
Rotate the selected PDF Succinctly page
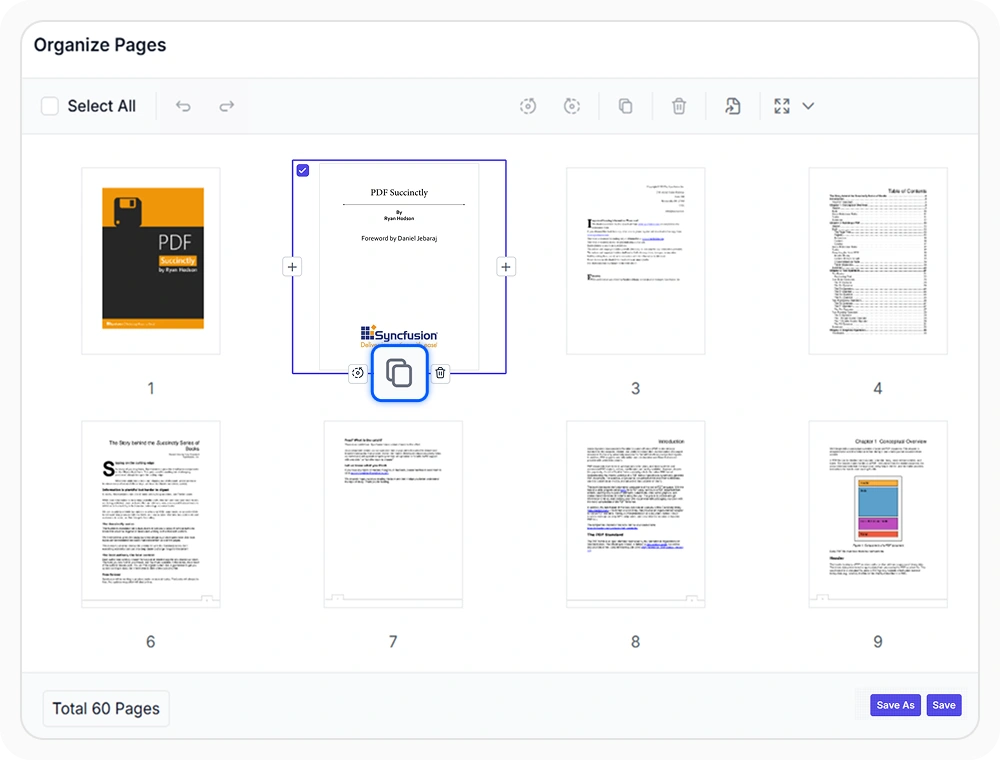358,373
